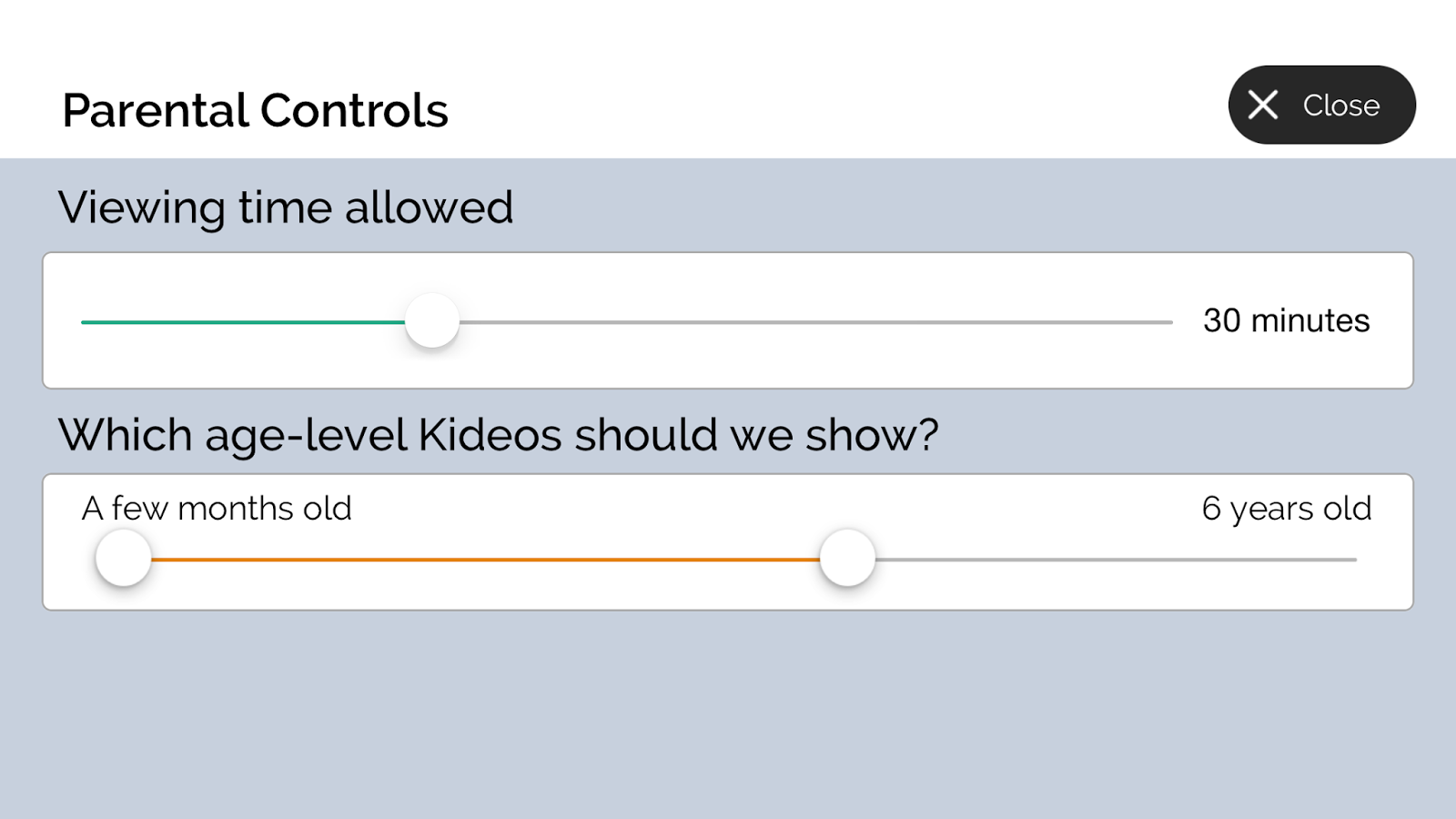Click the Kideos word in the age question
1456x819 pixels.
point(490,435)
